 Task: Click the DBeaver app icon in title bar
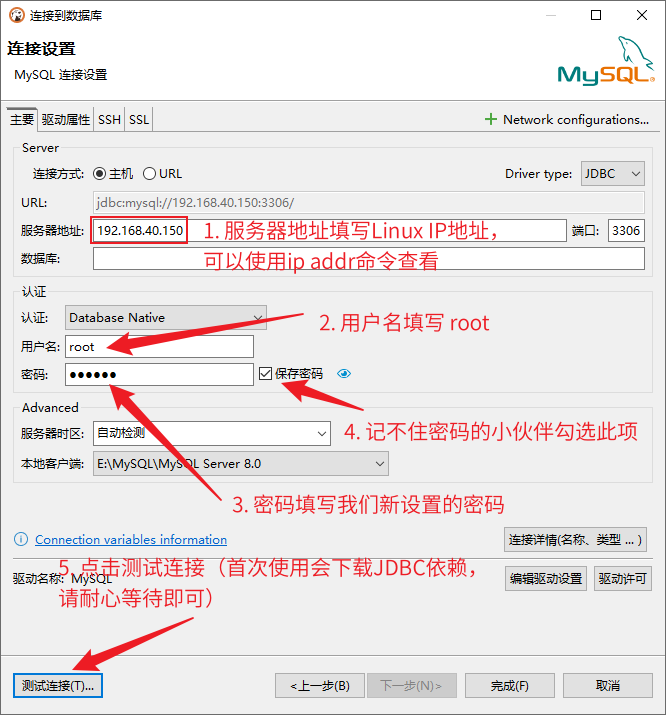point(16,16)
